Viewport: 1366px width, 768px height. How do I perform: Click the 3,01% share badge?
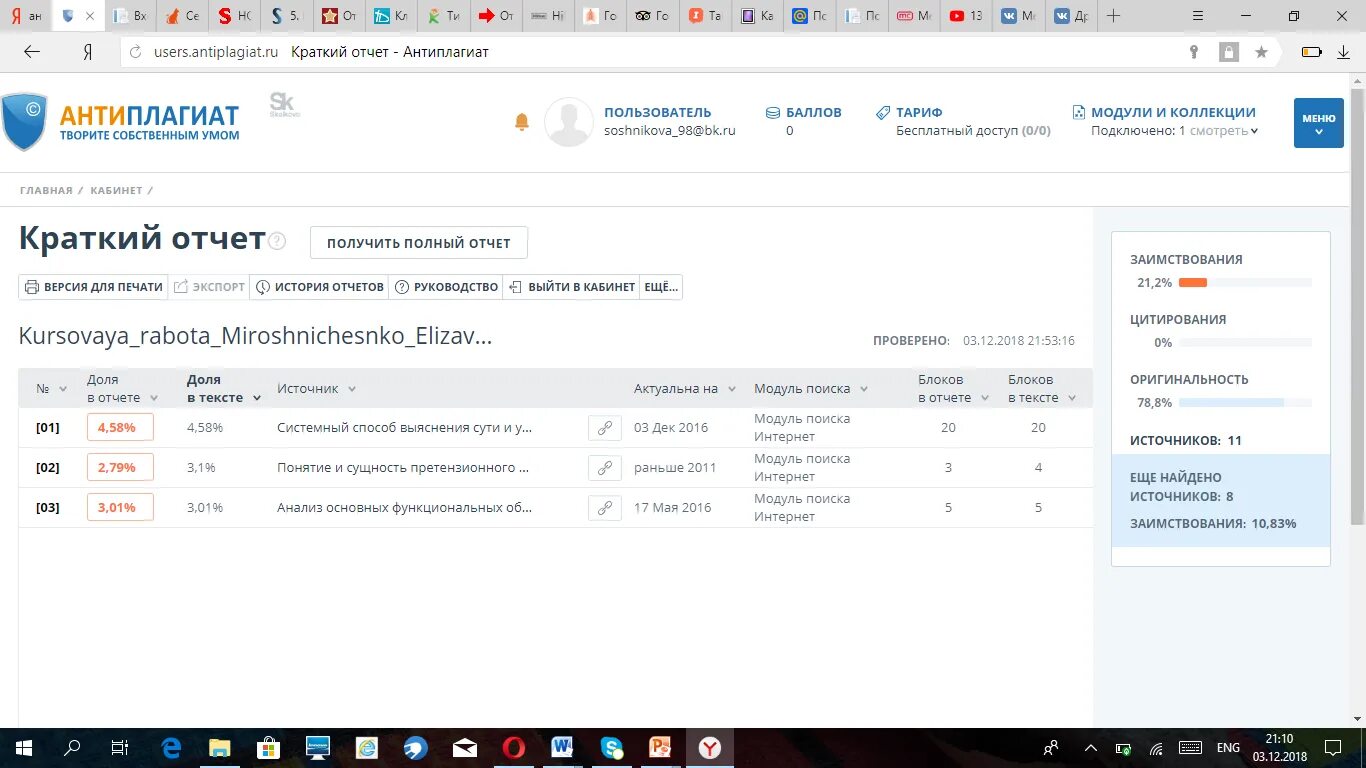(120, 507)
